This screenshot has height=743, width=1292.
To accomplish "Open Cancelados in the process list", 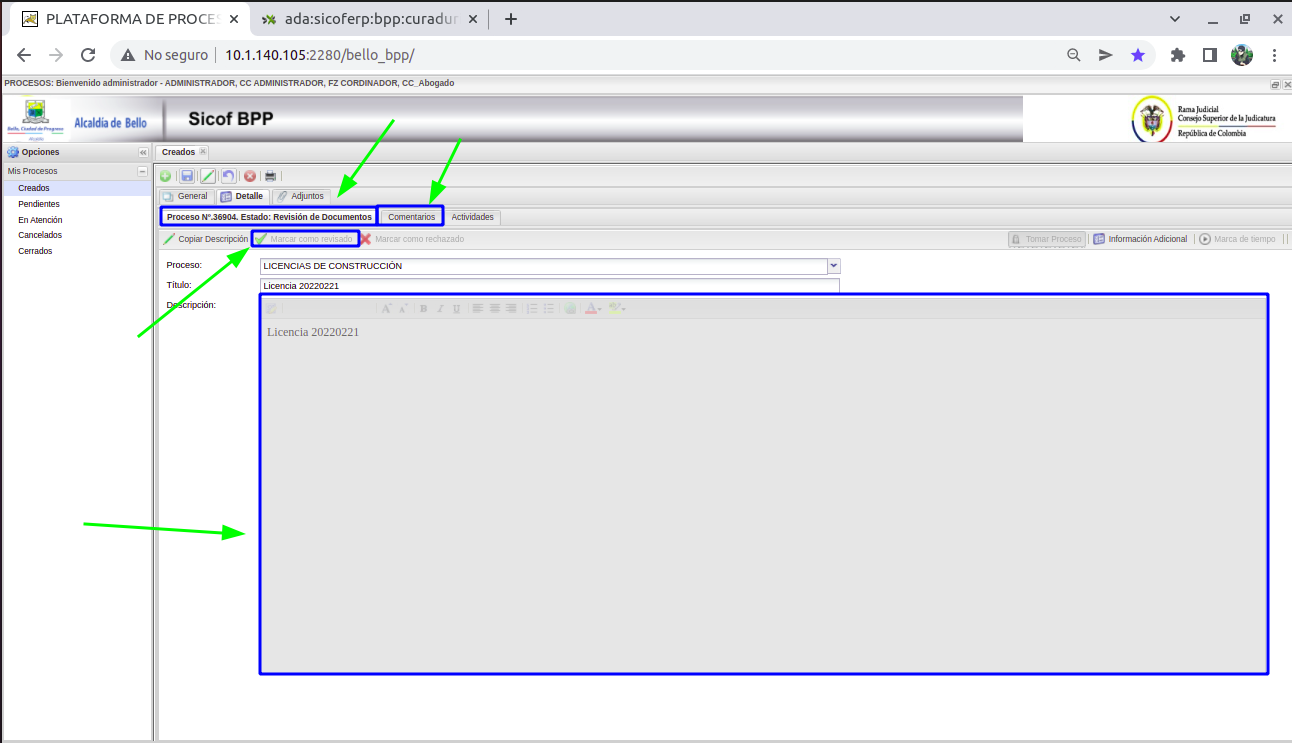I will click(x=40, y=235).
